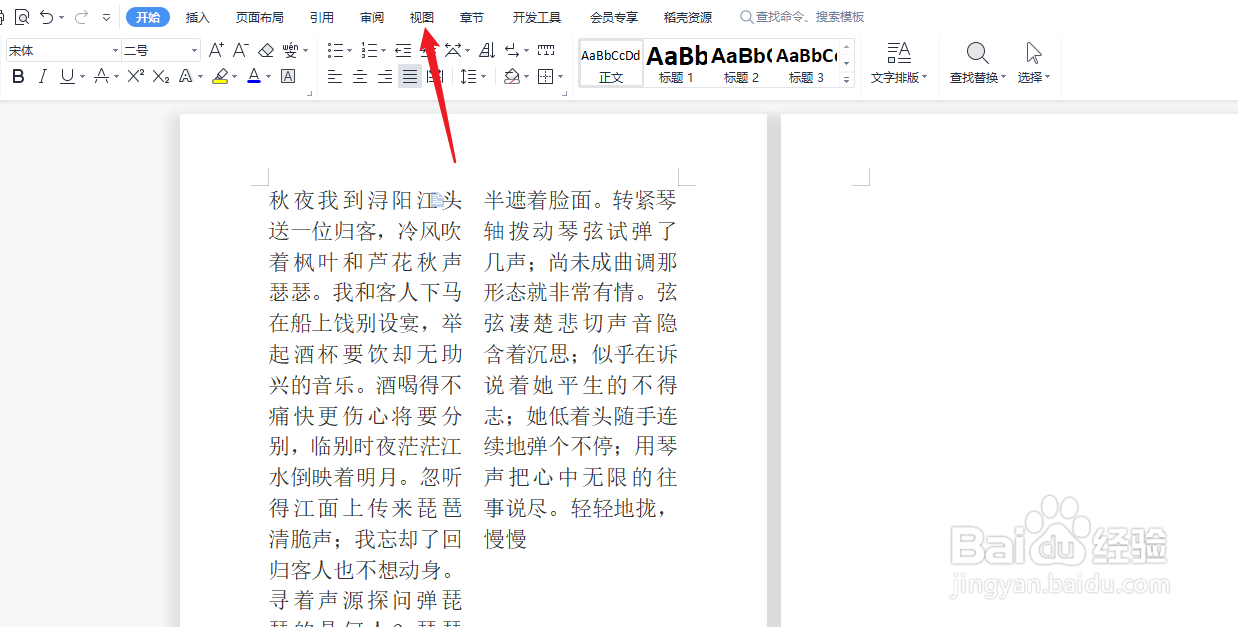Open print preview from quick access toolbar
Image resolution: width=1238 pixels, height=627 pixels.
click(x=22, y=17)
